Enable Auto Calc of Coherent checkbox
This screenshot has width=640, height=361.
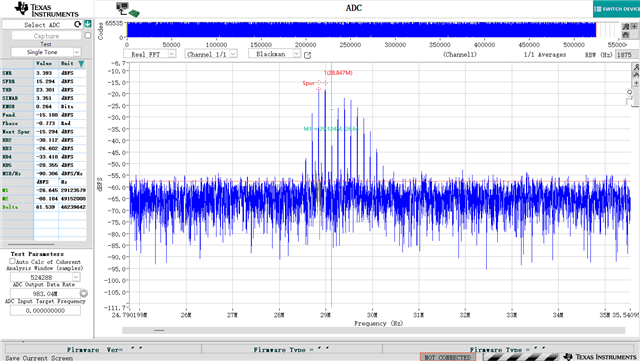click(12, 261)
